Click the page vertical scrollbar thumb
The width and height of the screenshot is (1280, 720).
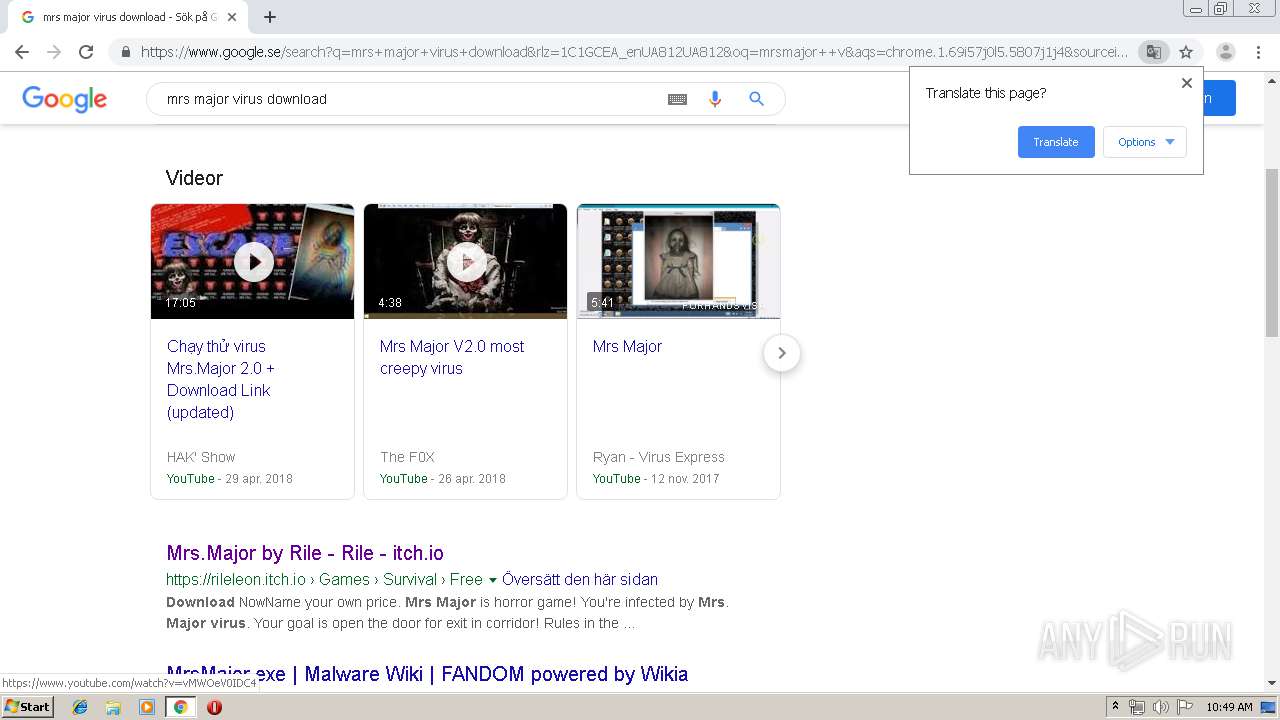[1272, 252]
